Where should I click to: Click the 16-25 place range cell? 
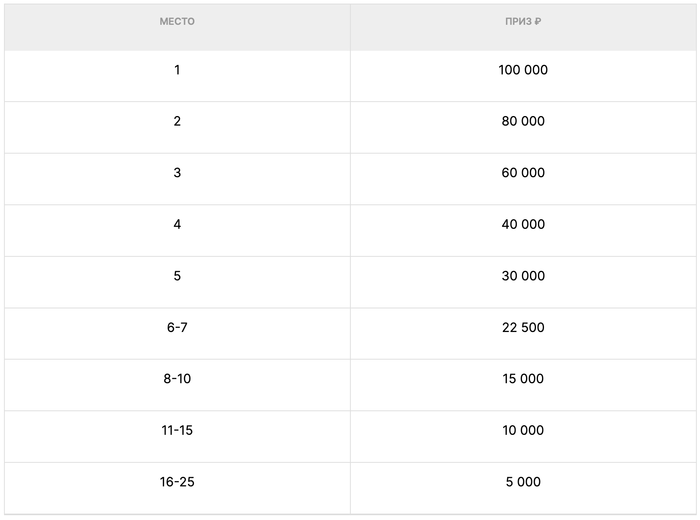177,482
